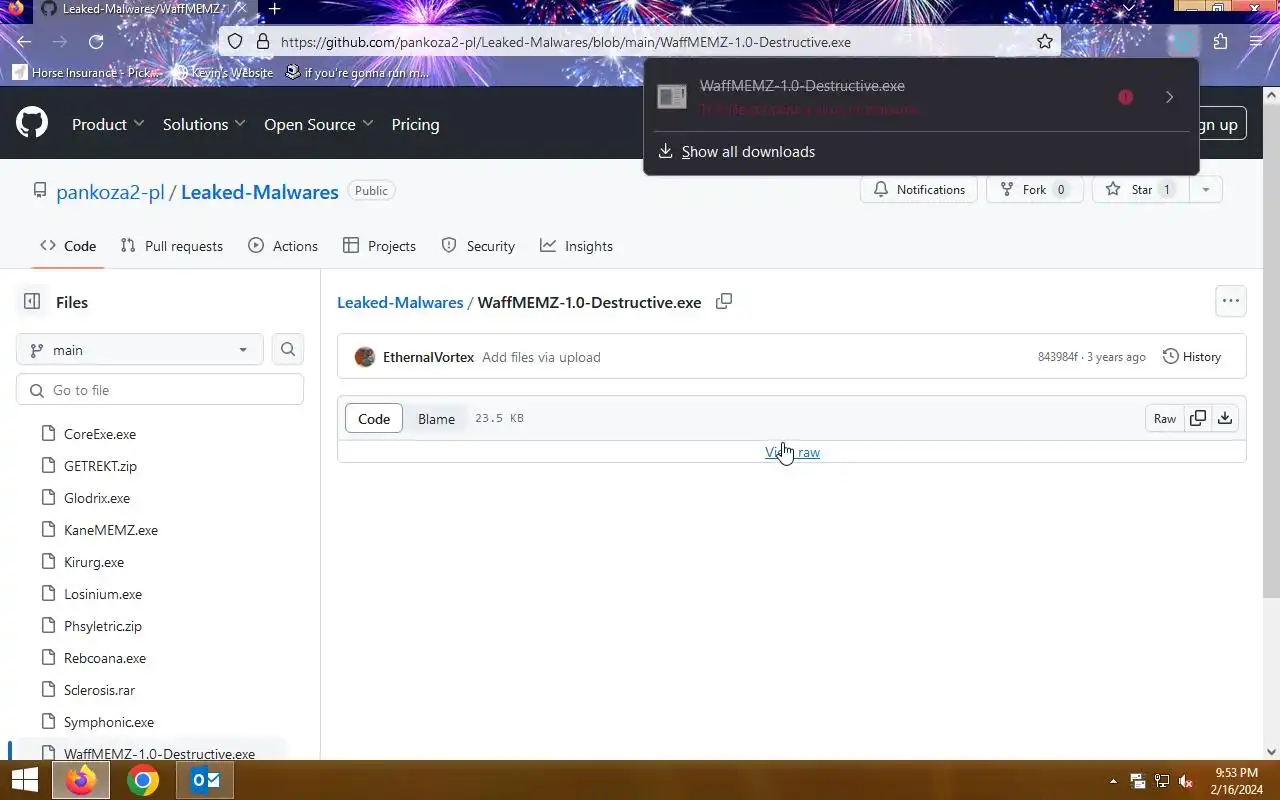This screenshot has height=800, width=1280.
Task: Open Kirurg.exe in file tree
Action: (x=94, y=562)
